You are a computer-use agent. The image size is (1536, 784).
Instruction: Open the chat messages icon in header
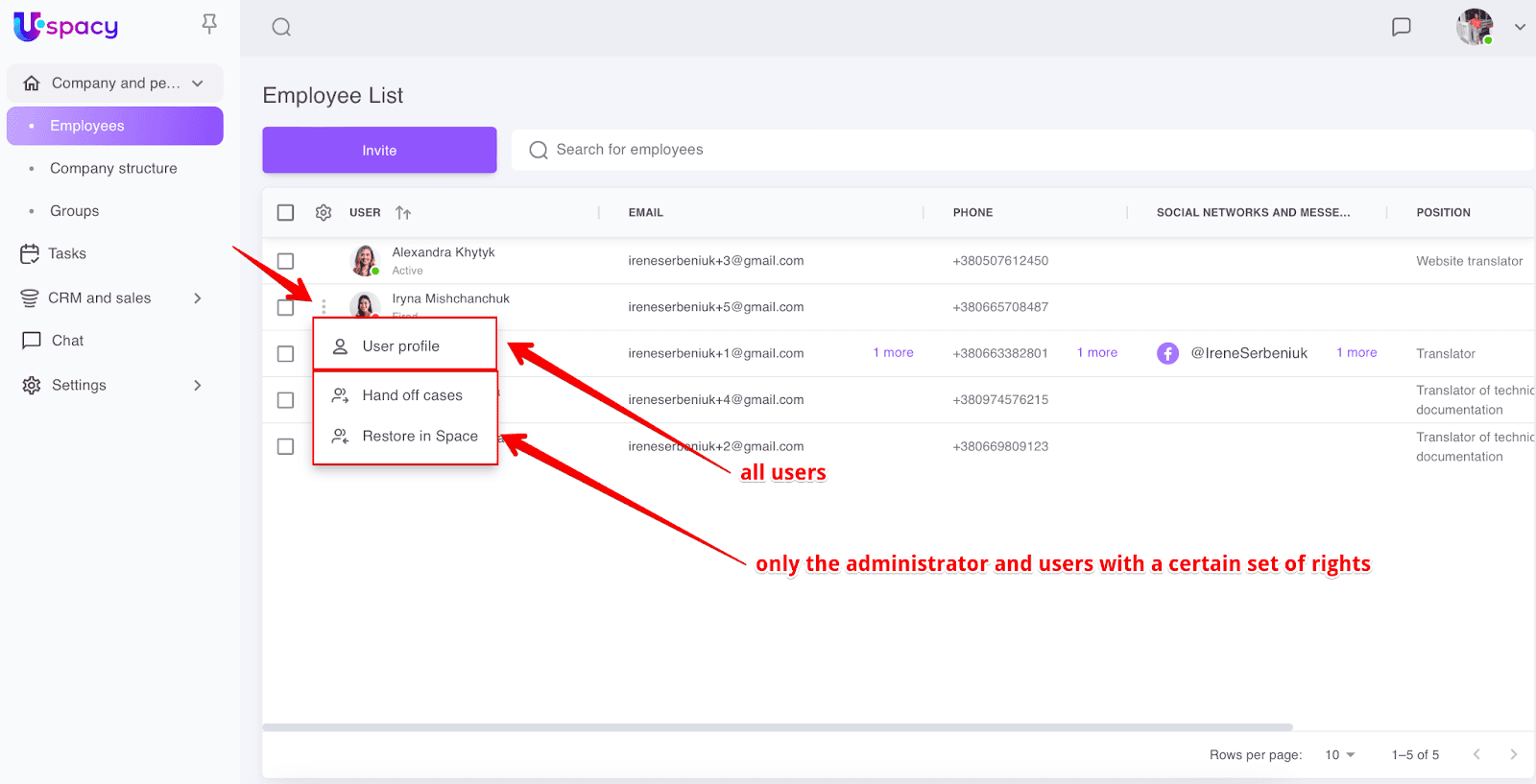pyautogui.click(x=1401, y=27)
